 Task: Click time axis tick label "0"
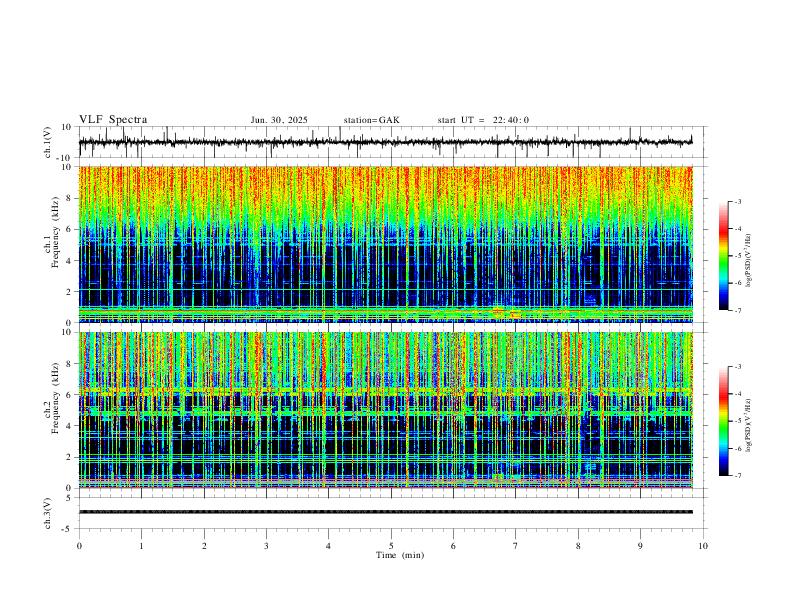(x=79, y=546)
